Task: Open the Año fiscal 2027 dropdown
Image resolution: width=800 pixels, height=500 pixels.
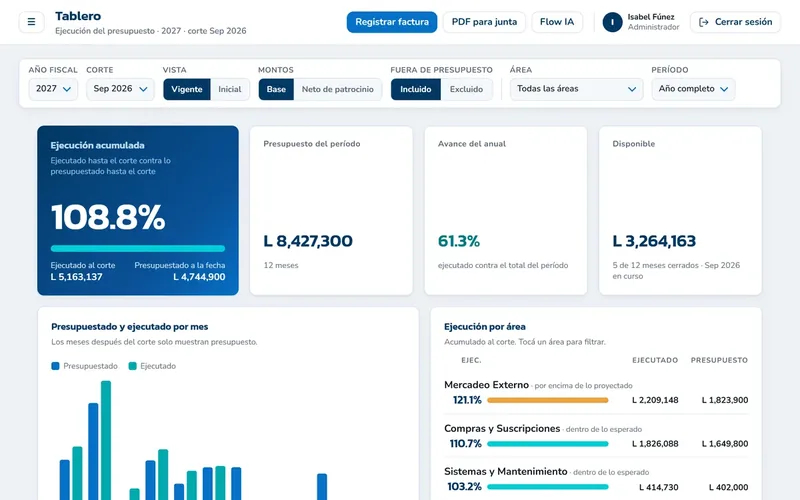Action: point(53,89)
